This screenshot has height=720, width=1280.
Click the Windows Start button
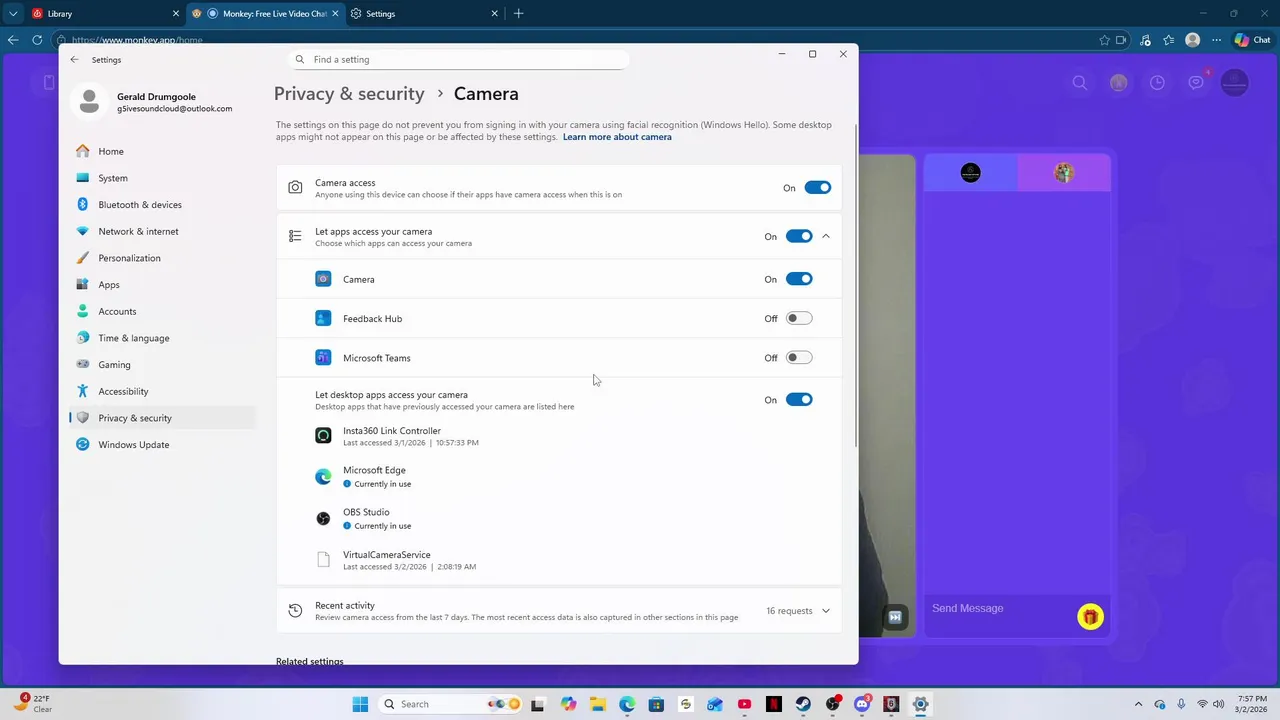(360, 704)
